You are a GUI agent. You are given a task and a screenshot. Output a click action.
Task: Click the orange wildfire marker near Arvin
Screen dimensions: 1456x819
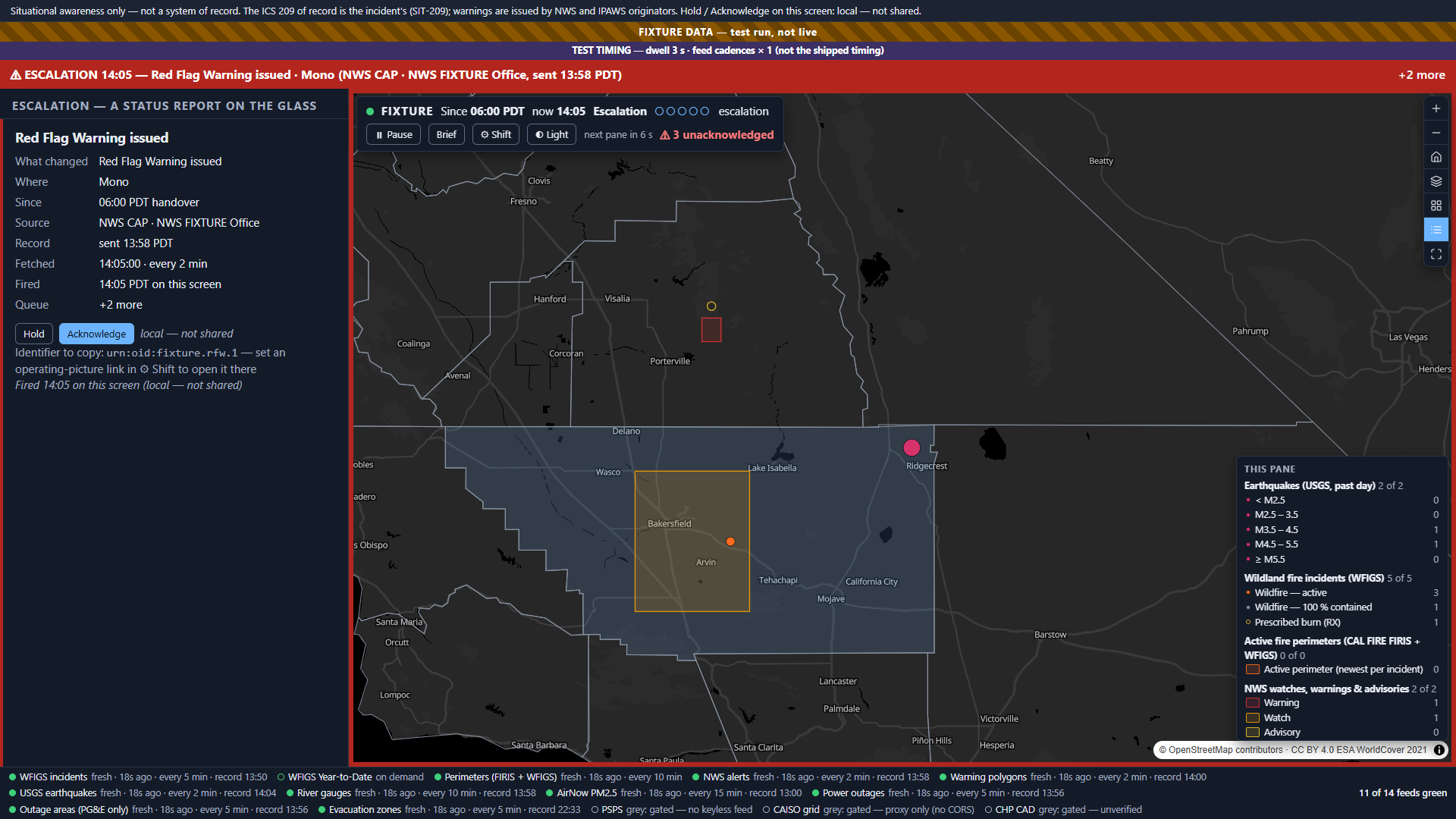(730, 541)
